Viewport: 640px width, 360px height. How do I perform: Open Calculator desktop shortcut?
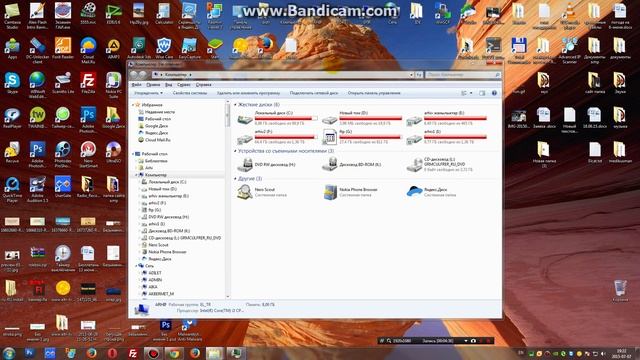164,13
